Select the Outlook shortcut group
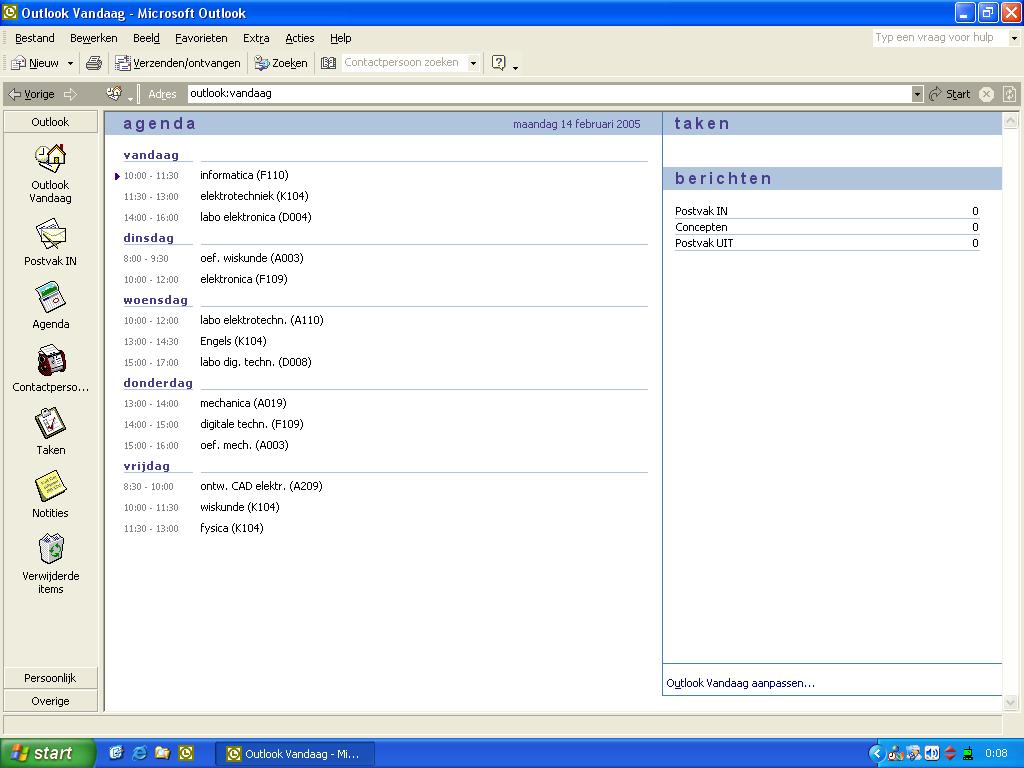Viewport: 1024px width, 768px height. (x=50, y=122)
